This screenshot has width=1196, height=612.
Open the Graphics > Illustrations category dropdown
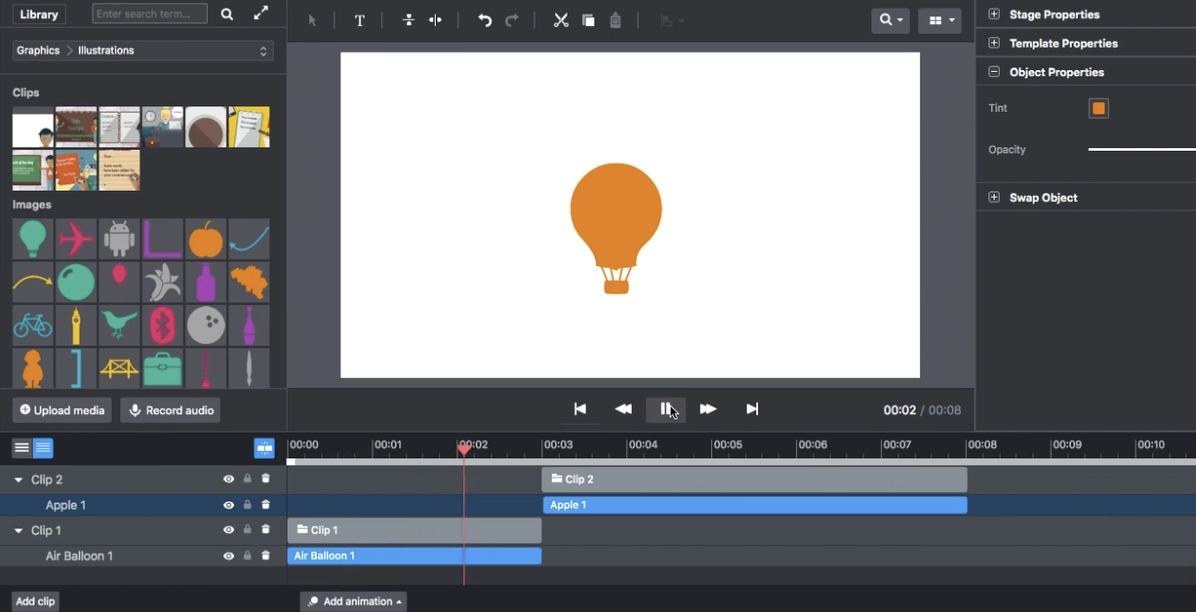[143, 50]
